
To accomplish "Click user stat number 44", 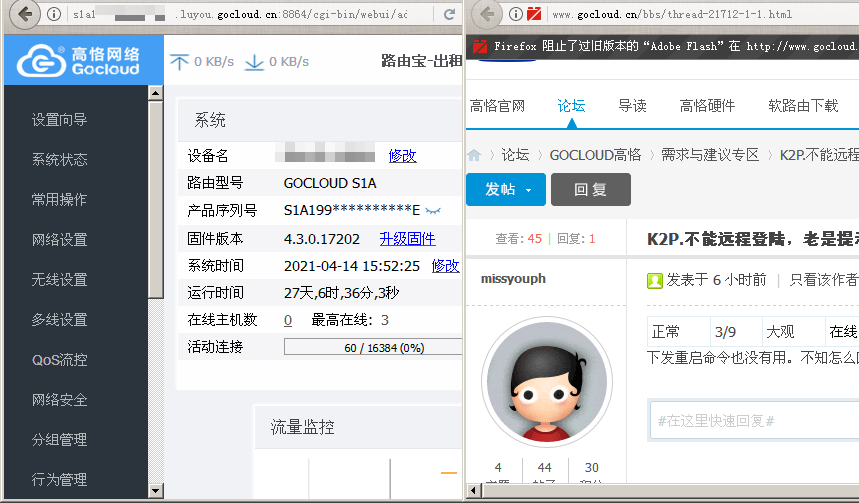I will click(544, 467).
